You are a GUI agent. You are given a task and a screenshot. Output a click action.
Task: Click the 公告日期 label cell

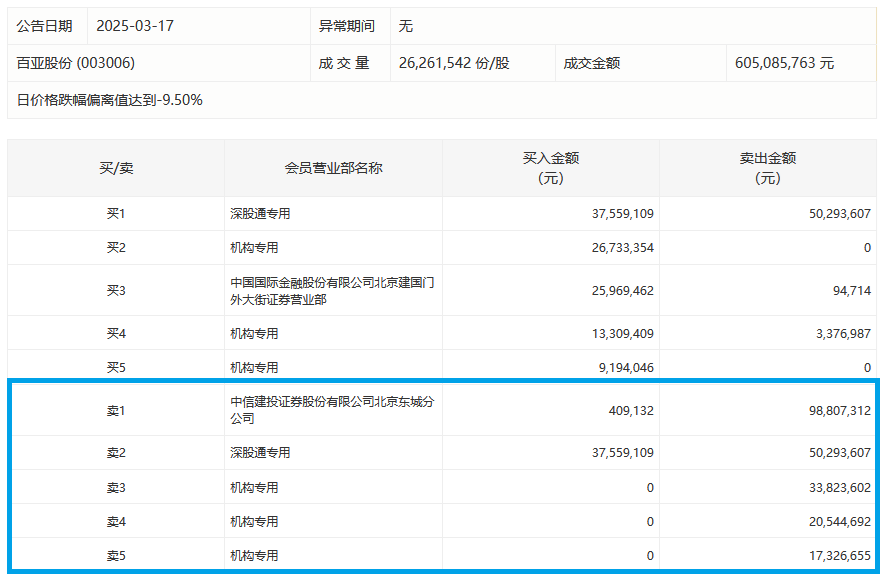(45, 26)
